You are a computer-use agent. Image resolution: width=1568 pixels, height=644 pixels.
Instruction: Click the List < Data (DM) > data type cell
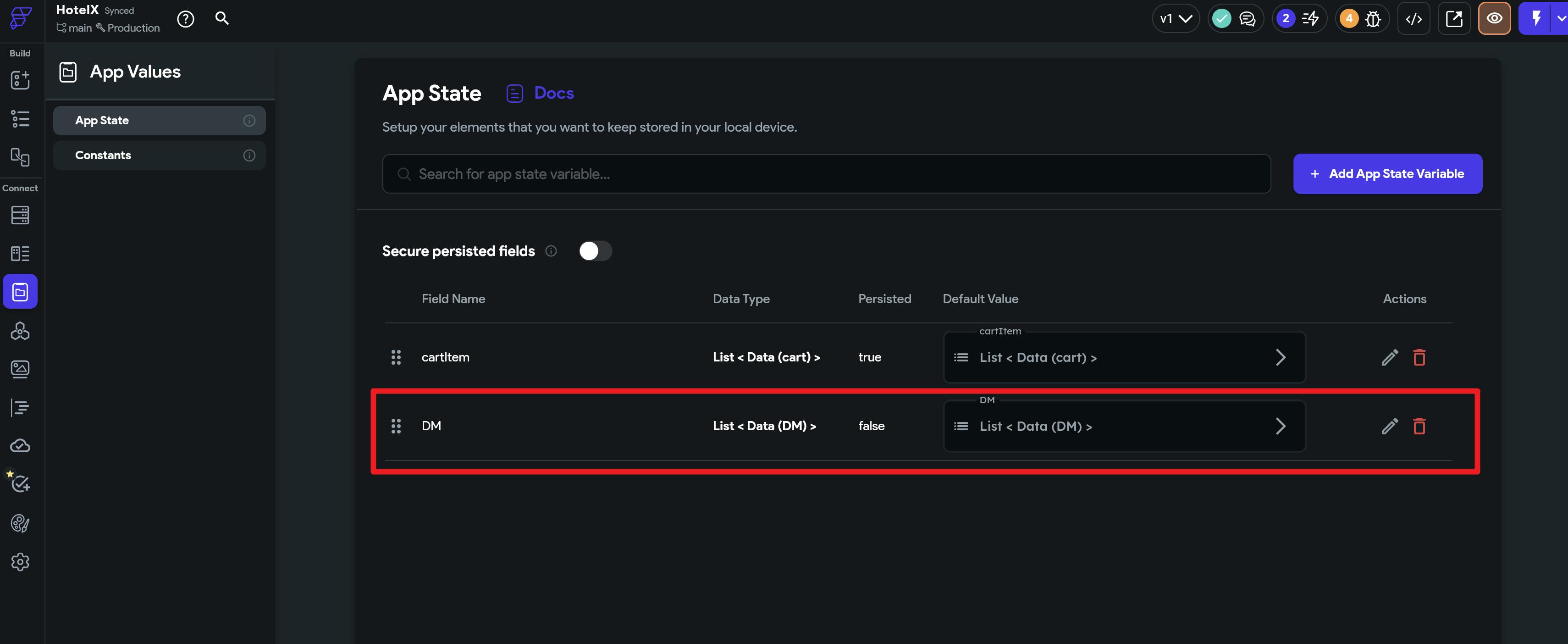point(764,426)
